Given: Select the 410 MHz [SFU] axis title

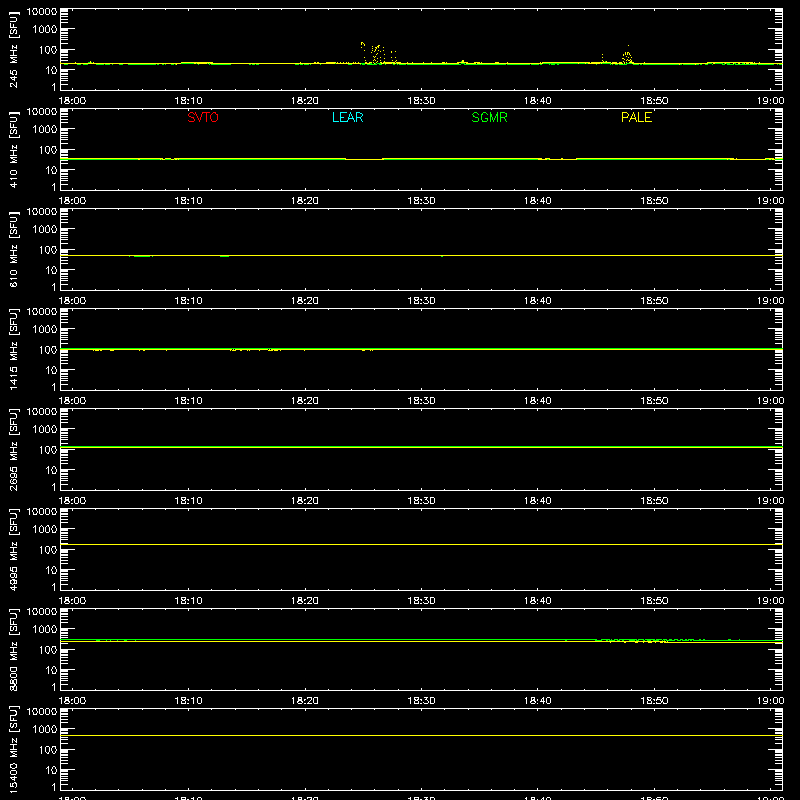Looking at the screenshot, I should tap(14, 150).
